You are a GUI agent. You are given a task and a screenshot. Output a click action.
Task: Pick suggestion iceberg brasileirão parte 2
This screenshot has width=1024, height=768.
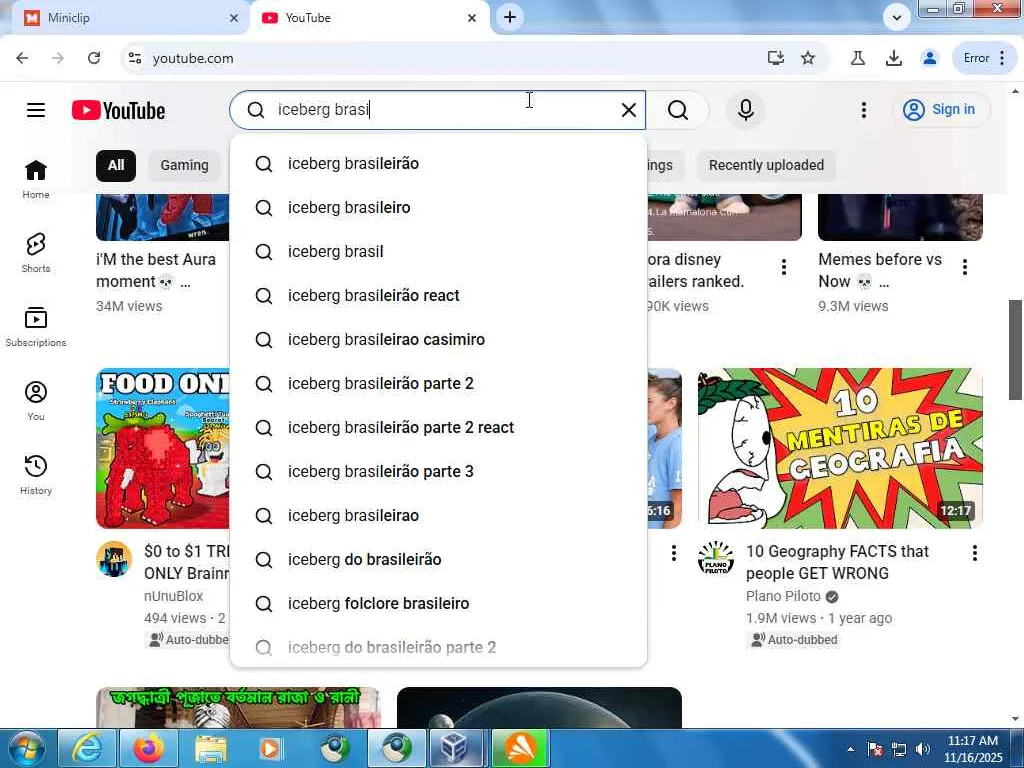click(438, 383)
